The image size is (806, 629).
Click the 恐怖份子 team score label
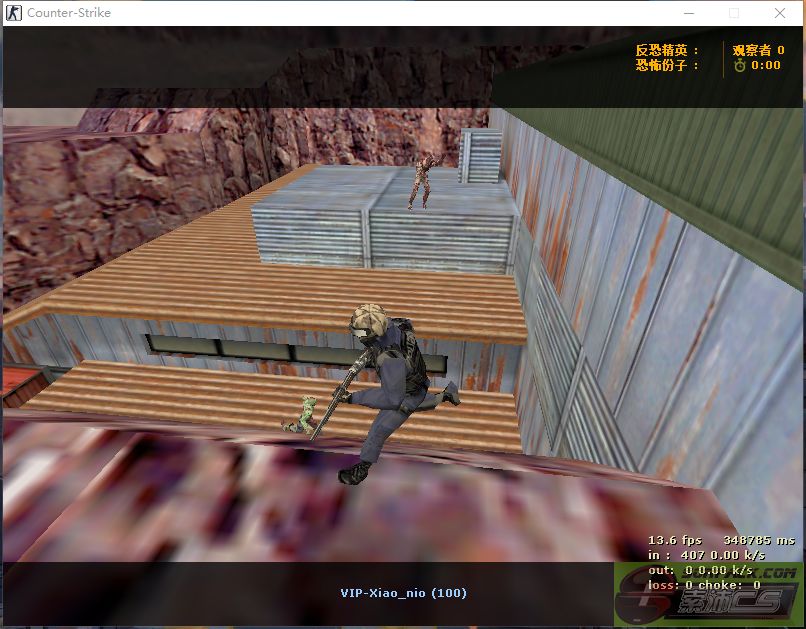click(667, 65)
